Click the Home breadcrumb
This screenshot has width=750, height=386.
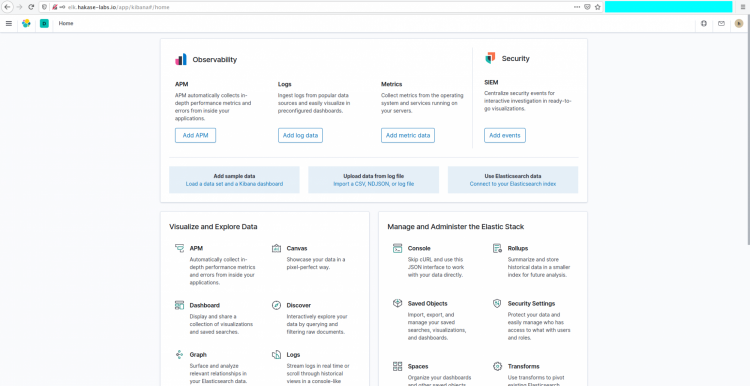click(66, 23)
